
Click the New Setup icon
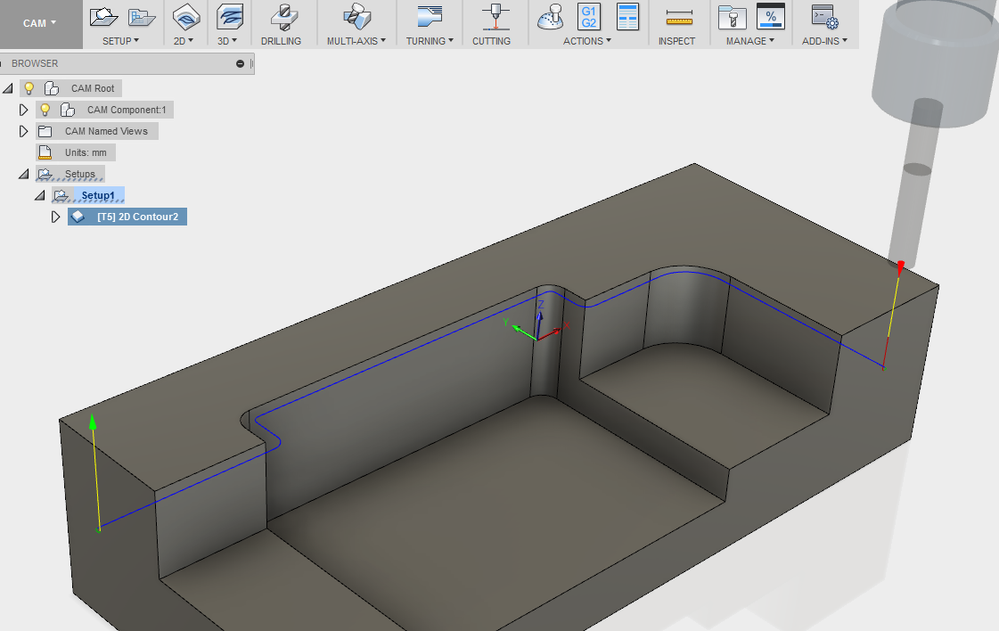[x=104, y=17]
